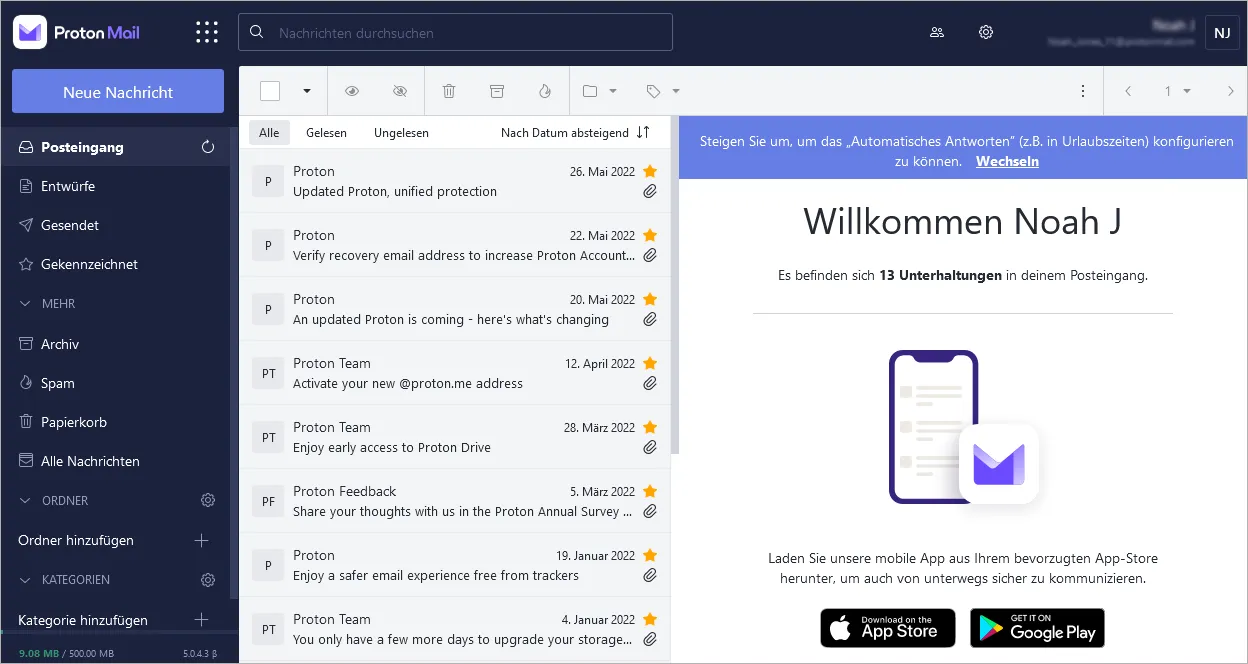This screenshot has width=1248, height=664.
Task: Open the move-to-folder dropdown arrow
Action: pyautogui.click(x=612, y=90)
